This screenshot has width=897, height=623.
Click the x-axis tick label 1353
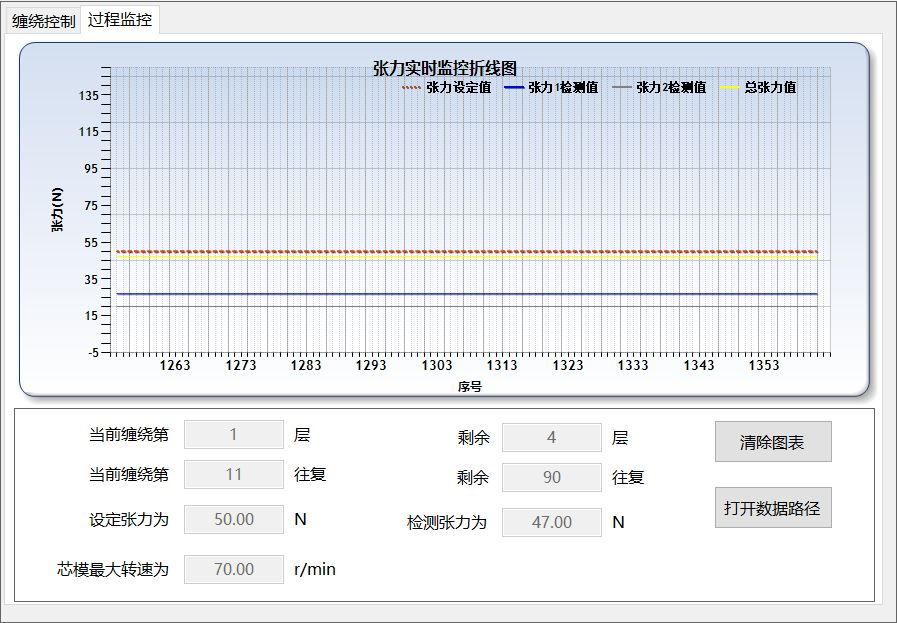coord(764,366)
